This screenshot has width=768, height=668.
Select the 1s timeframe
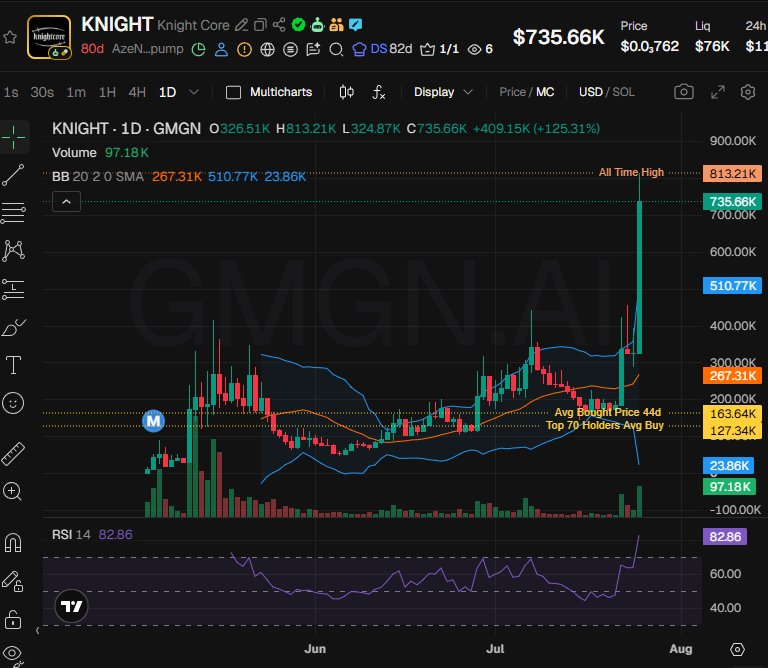(11, 92)
